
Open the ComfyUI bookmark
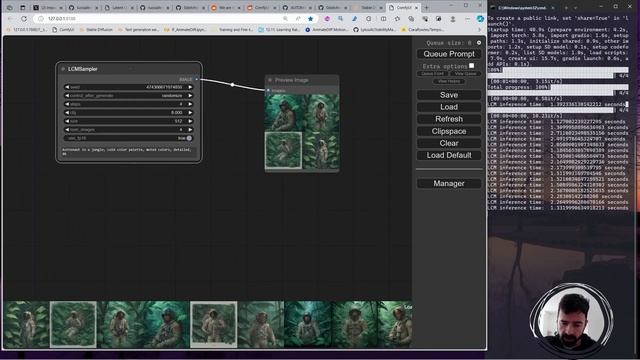63,29
